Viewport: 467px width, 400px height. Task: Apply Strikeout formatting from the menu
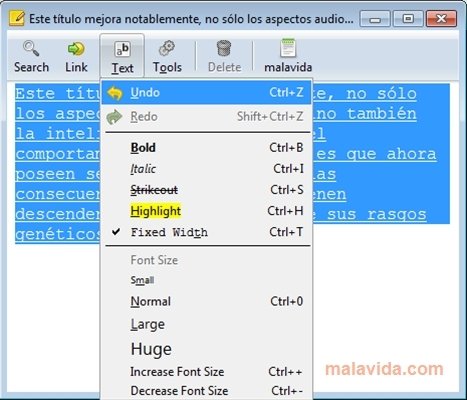pyautogui.click(x=207, y=190)
